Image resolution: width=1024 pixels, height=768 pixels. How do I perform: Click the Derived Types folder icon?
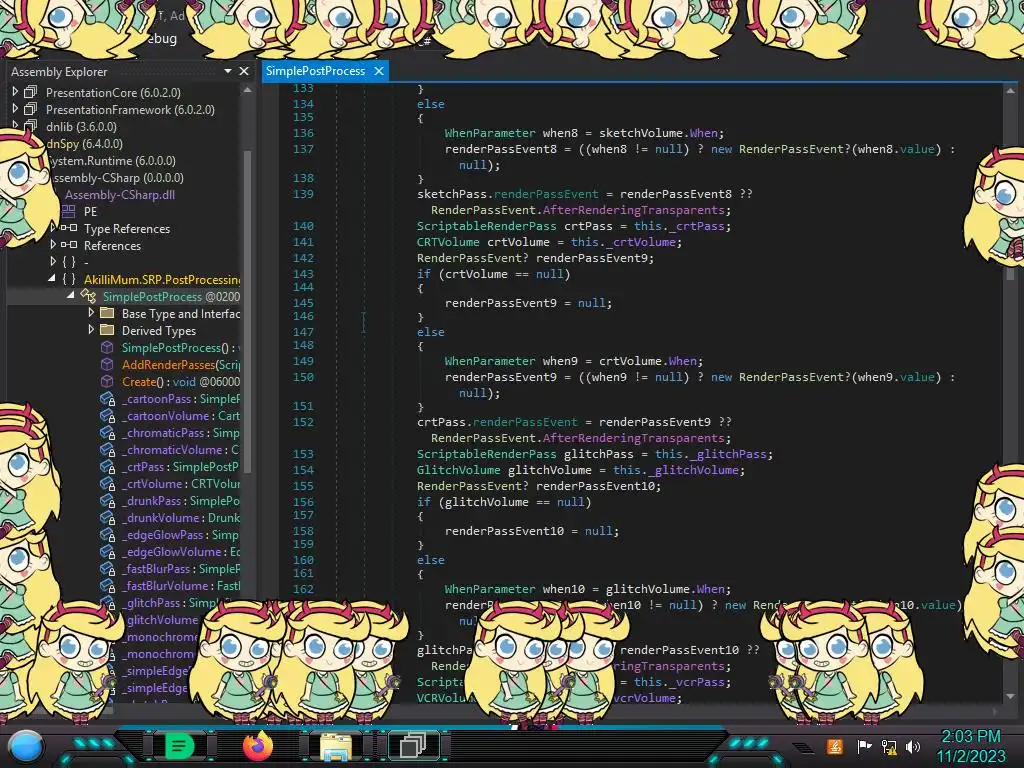(107, 330)
